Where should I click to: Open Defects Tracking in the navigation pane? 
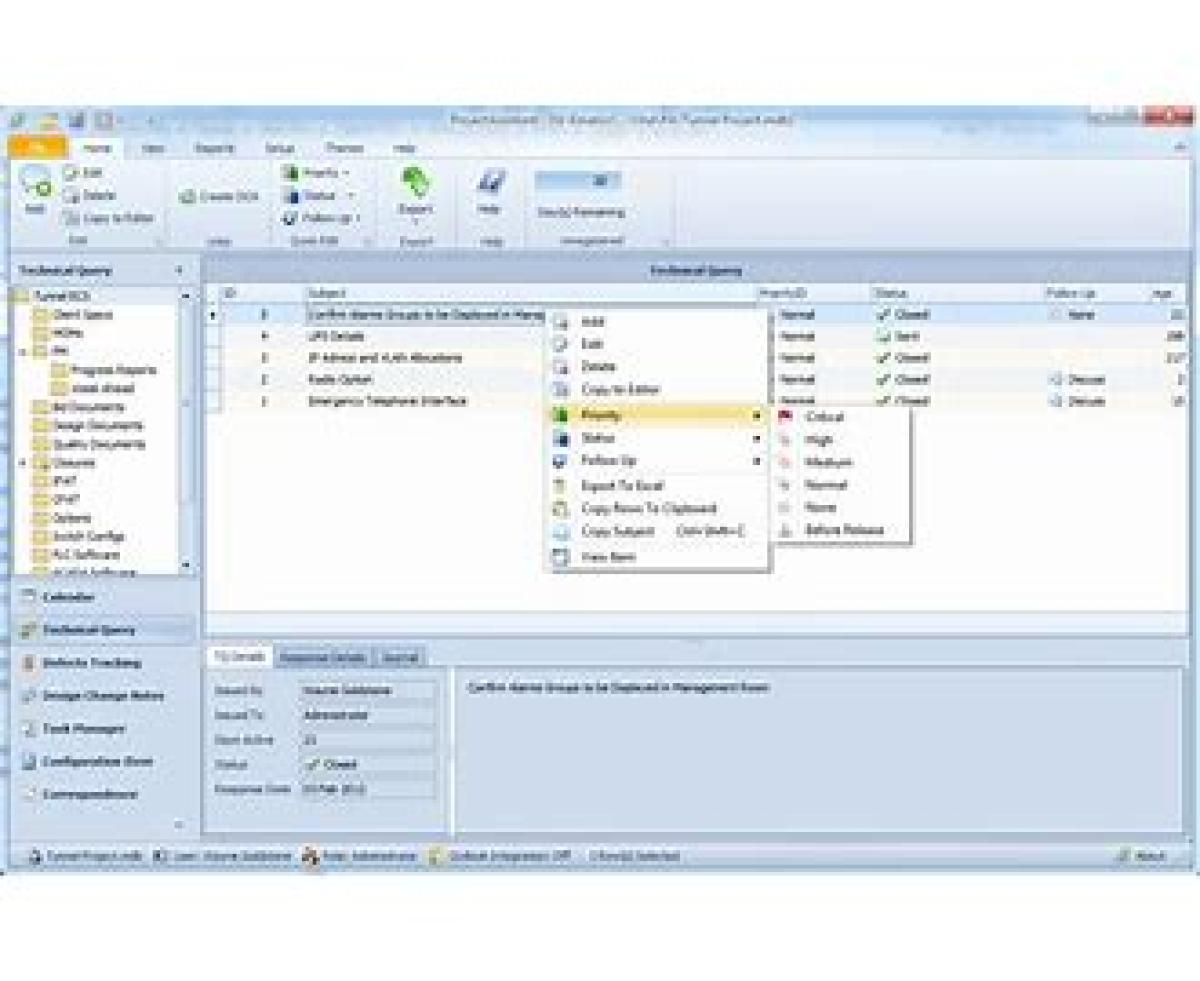pos(90,663)
